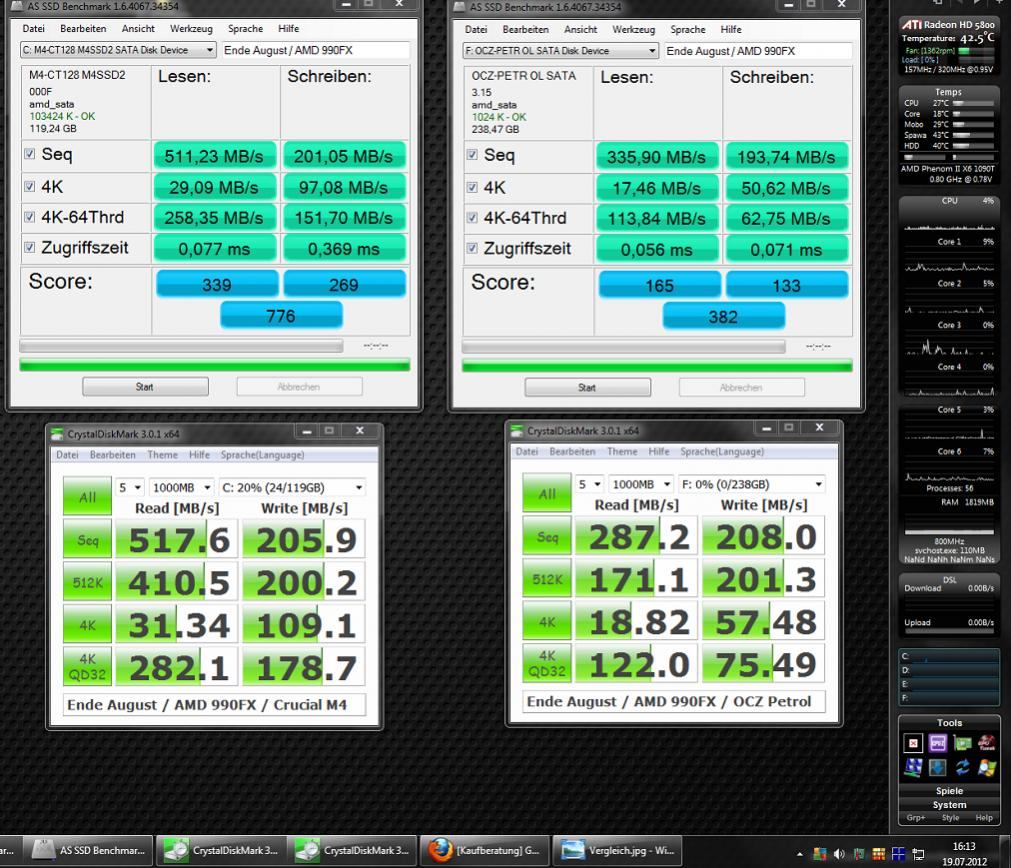Uncheck 4K test in M4-CT128 AS SSD window

30,186
